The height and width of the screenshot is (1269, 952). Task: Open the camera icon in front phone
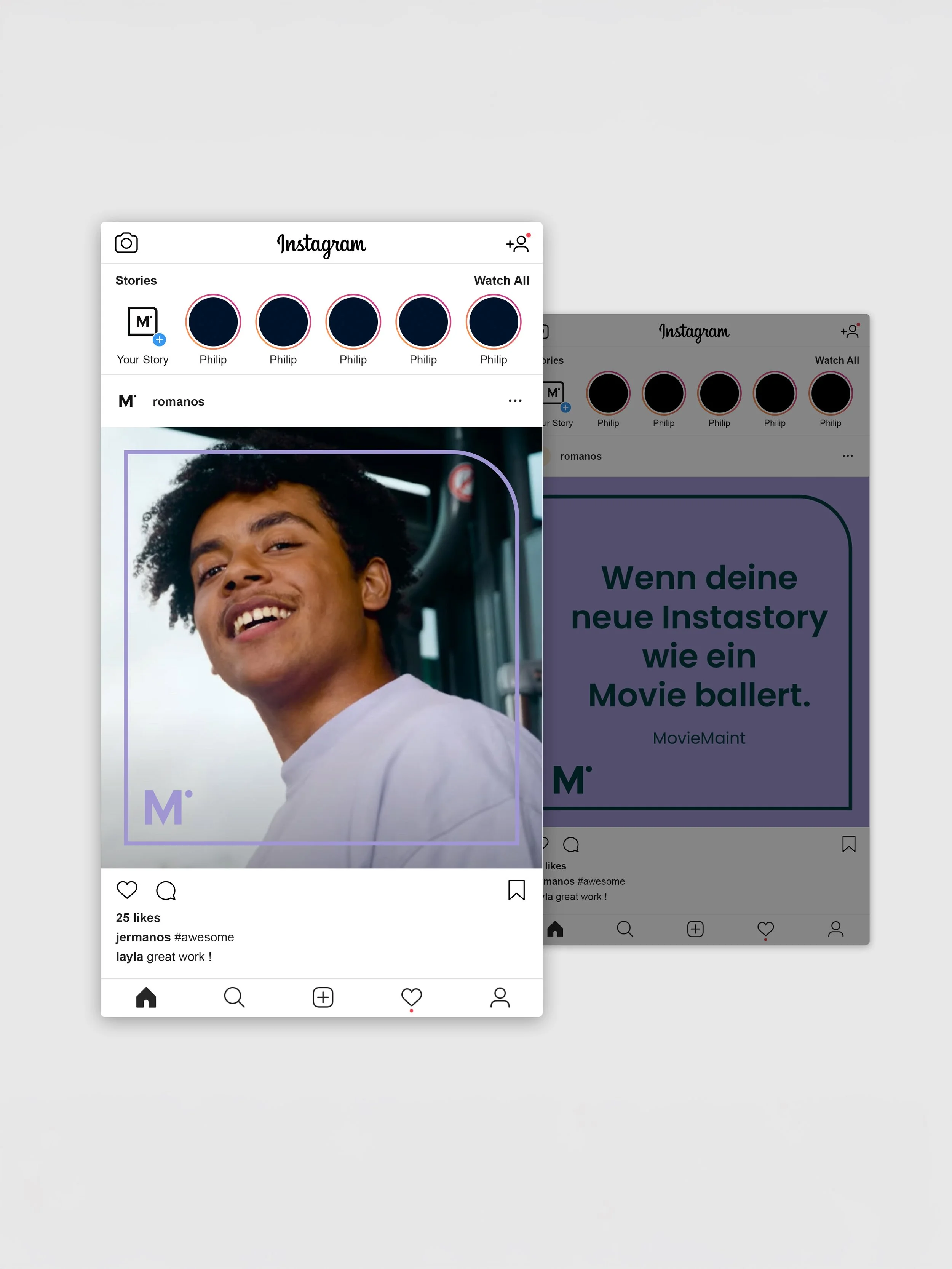126,243
